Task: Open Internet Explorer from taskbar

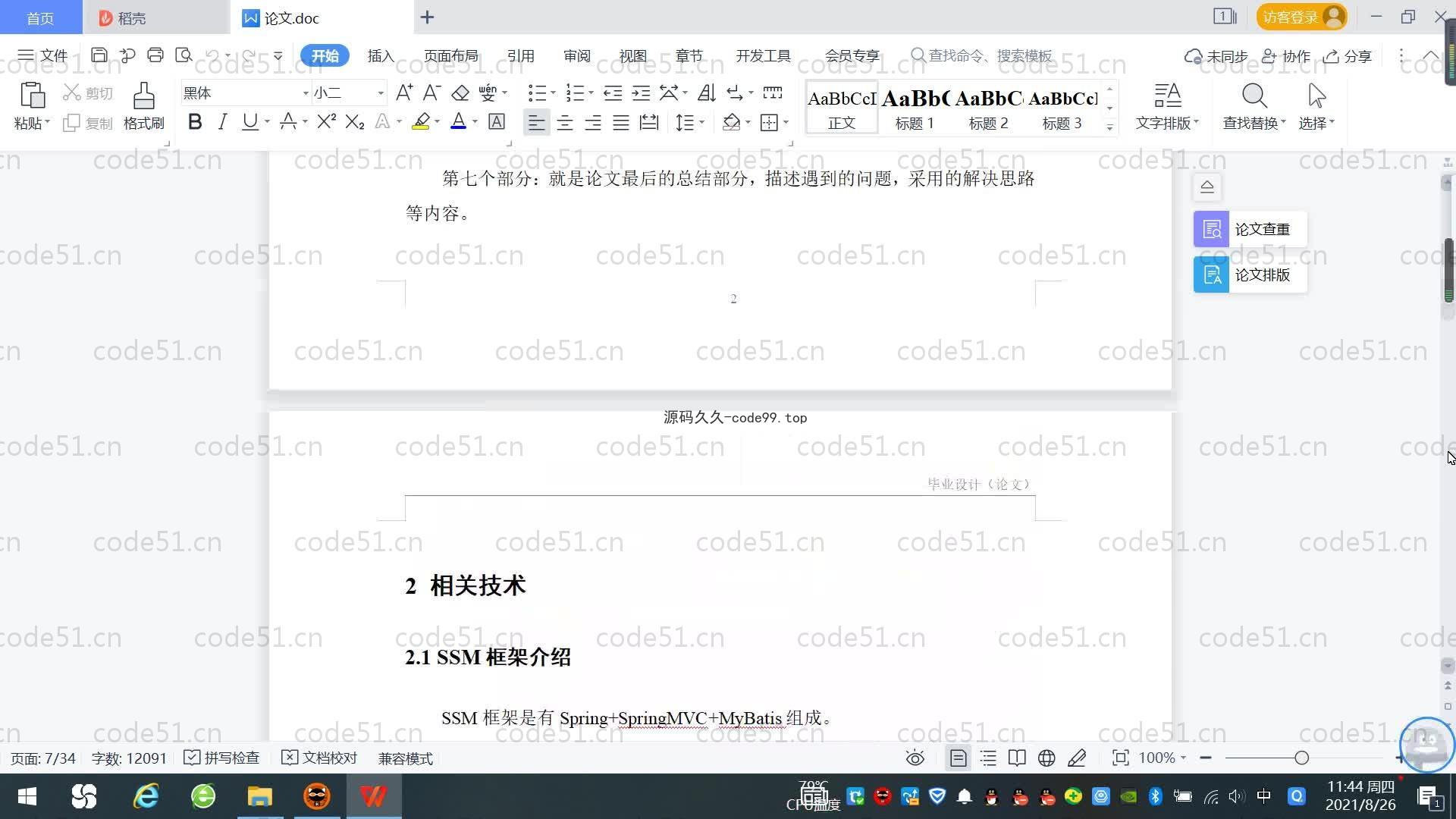Action: (146, 796)
